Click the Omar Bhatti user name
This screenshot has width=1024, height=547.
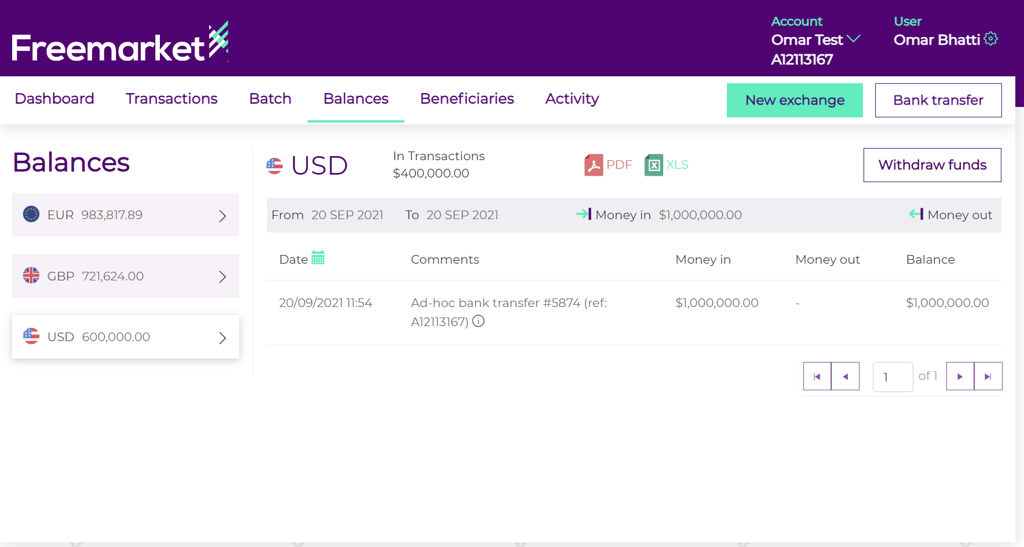coord(936,40)
